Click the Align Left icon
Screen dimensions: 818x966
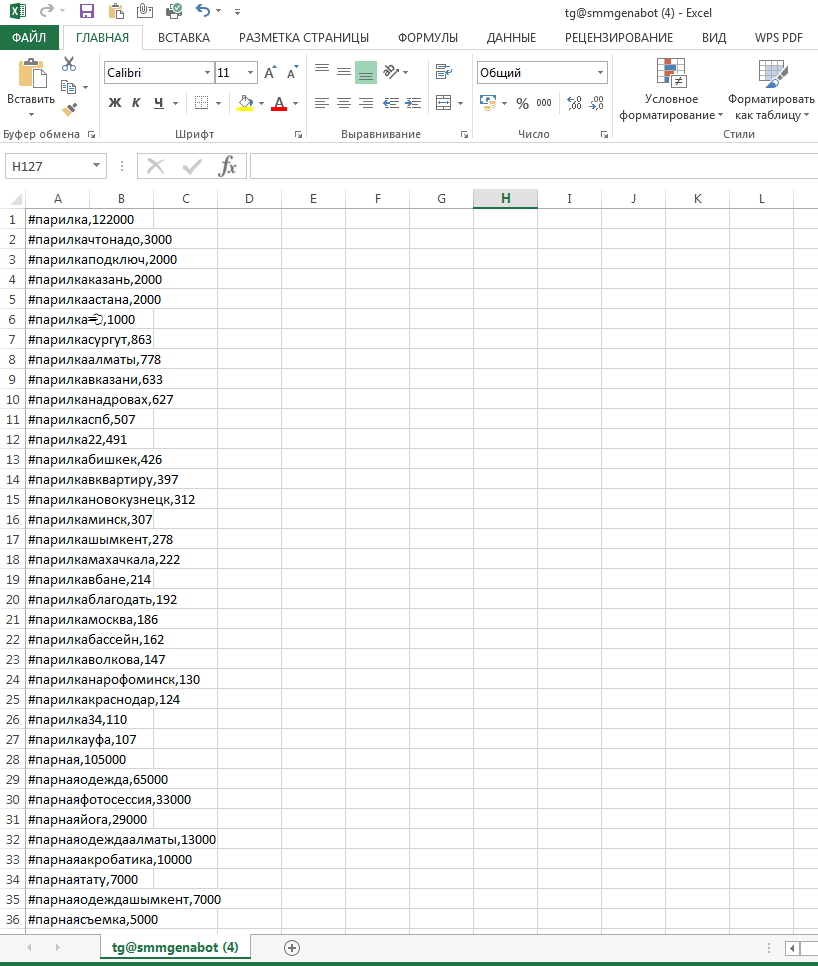322,103
